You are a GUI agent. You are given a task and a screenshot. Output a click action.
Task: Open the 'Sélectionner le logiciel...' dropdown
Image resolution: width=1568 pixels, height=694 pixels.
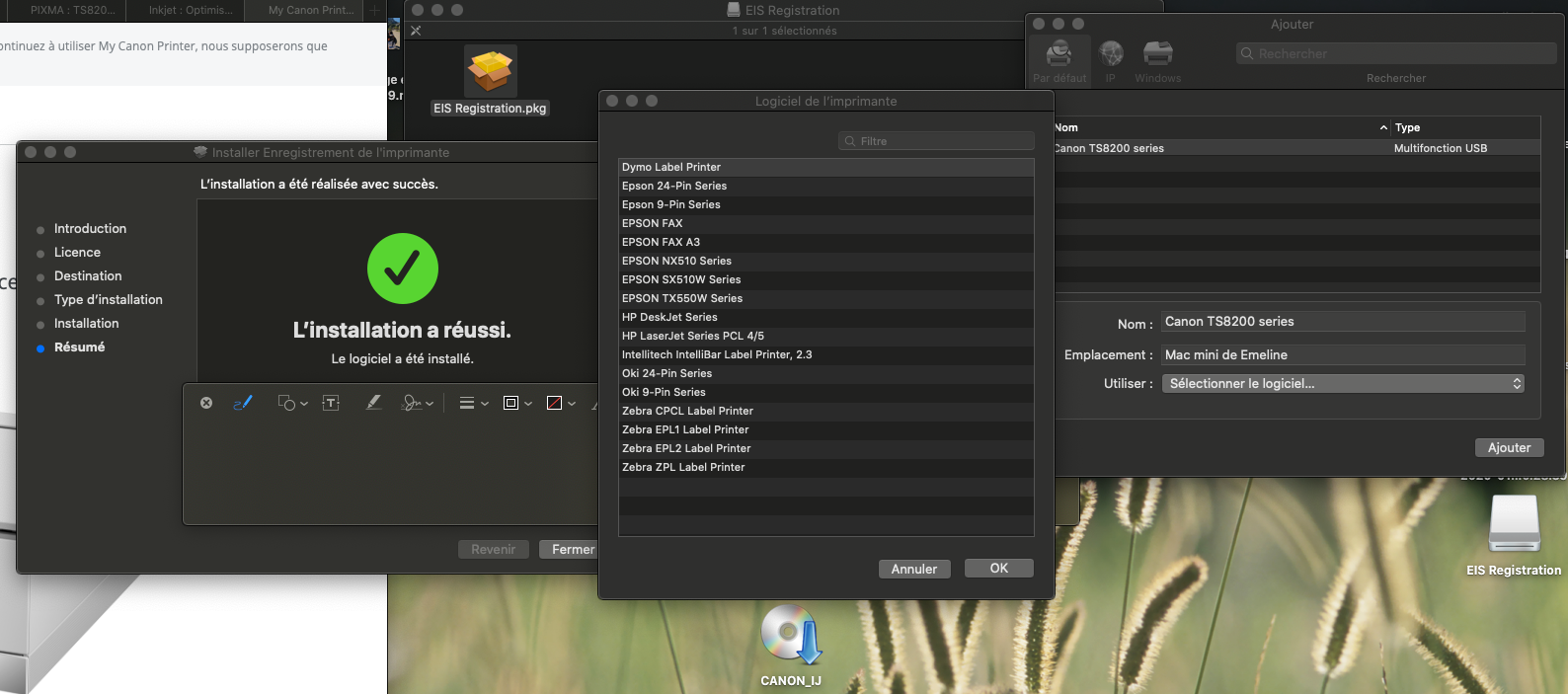(1343, 383)
